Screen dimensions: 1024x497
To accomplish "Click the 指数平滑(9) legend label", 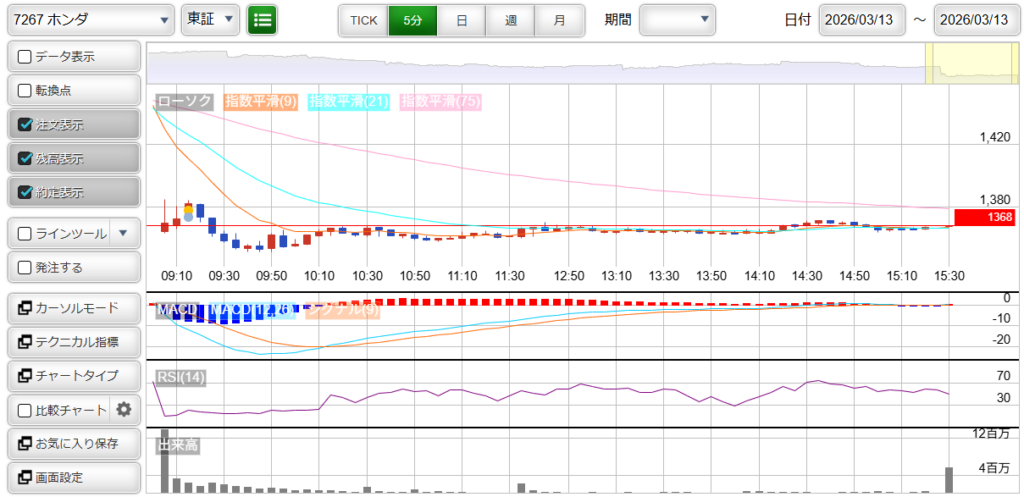I will (260, 101).
